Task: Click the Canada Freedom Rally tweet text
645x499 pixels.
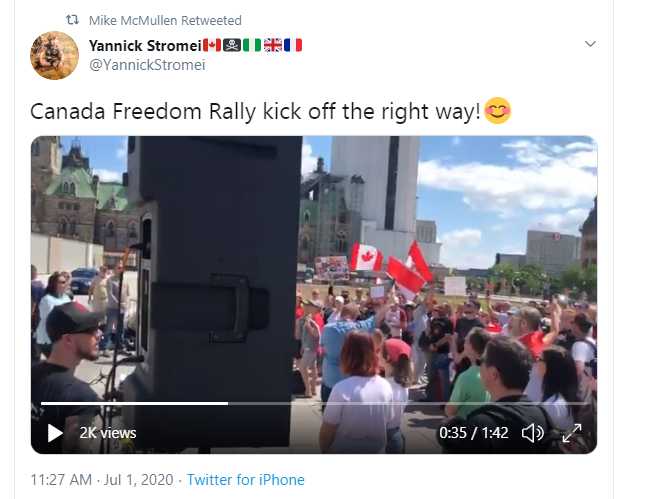Action: (x=255, y=111)
